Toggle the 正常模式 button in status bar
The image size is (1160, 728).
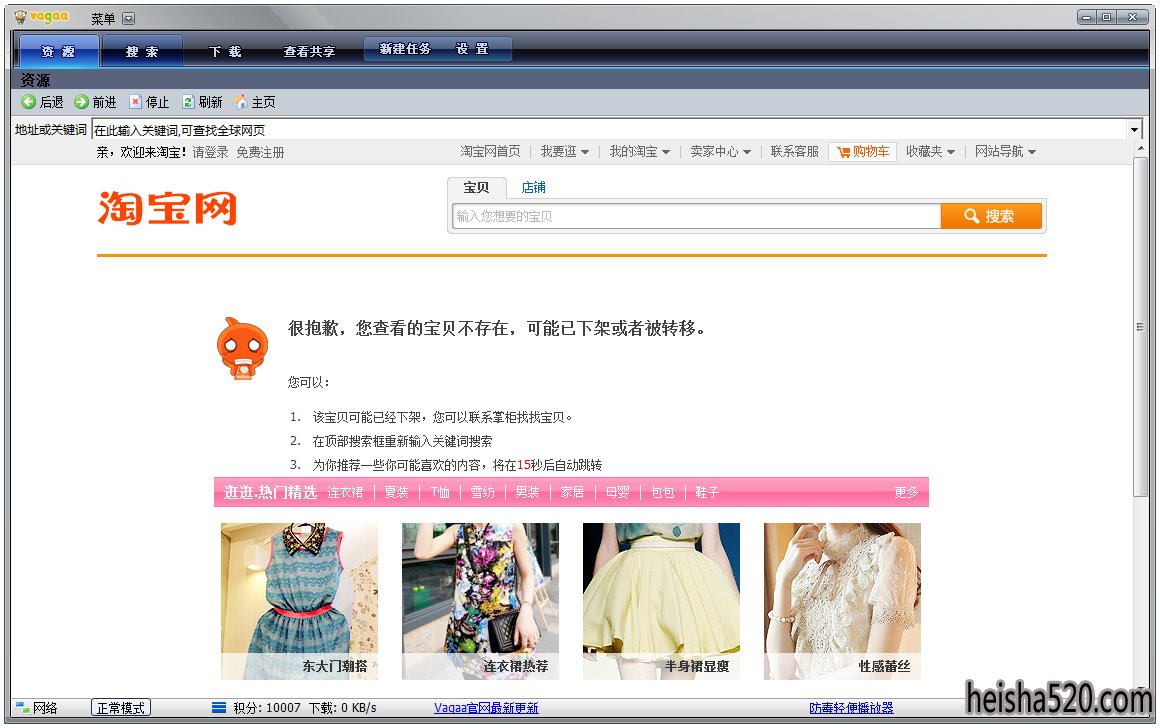(121, 708)
